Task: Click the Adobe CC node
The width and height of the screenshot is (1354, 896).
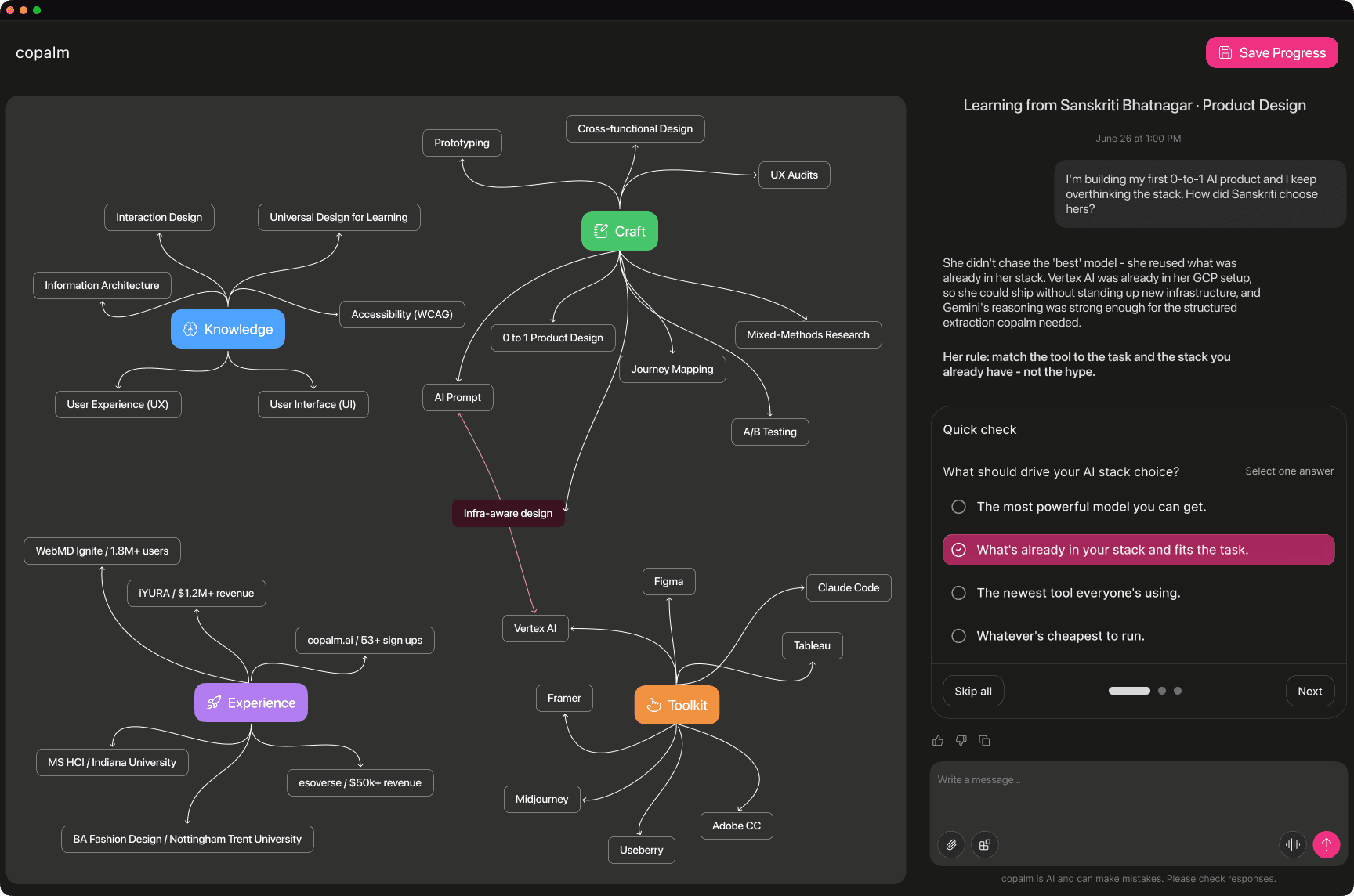Action: [x=737, y=826]
